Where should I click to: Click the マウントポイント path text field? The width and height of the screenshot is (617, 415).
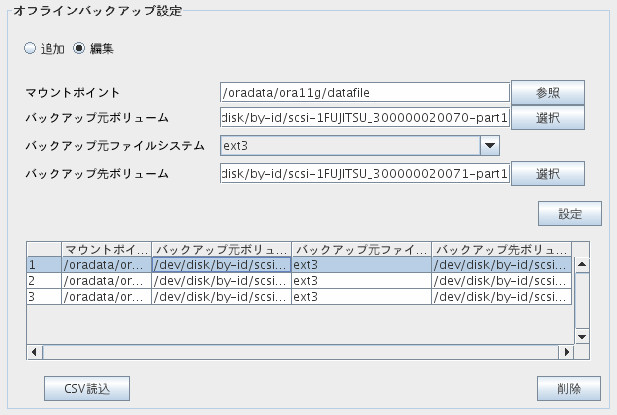tap(365, 93)
